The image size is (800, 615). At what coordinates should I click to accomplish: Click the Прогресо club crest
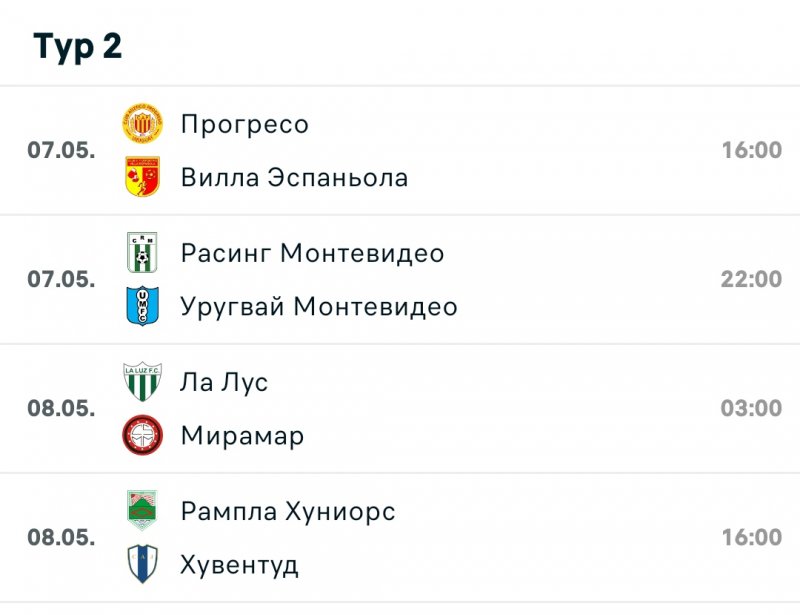(x=142, y=123)
